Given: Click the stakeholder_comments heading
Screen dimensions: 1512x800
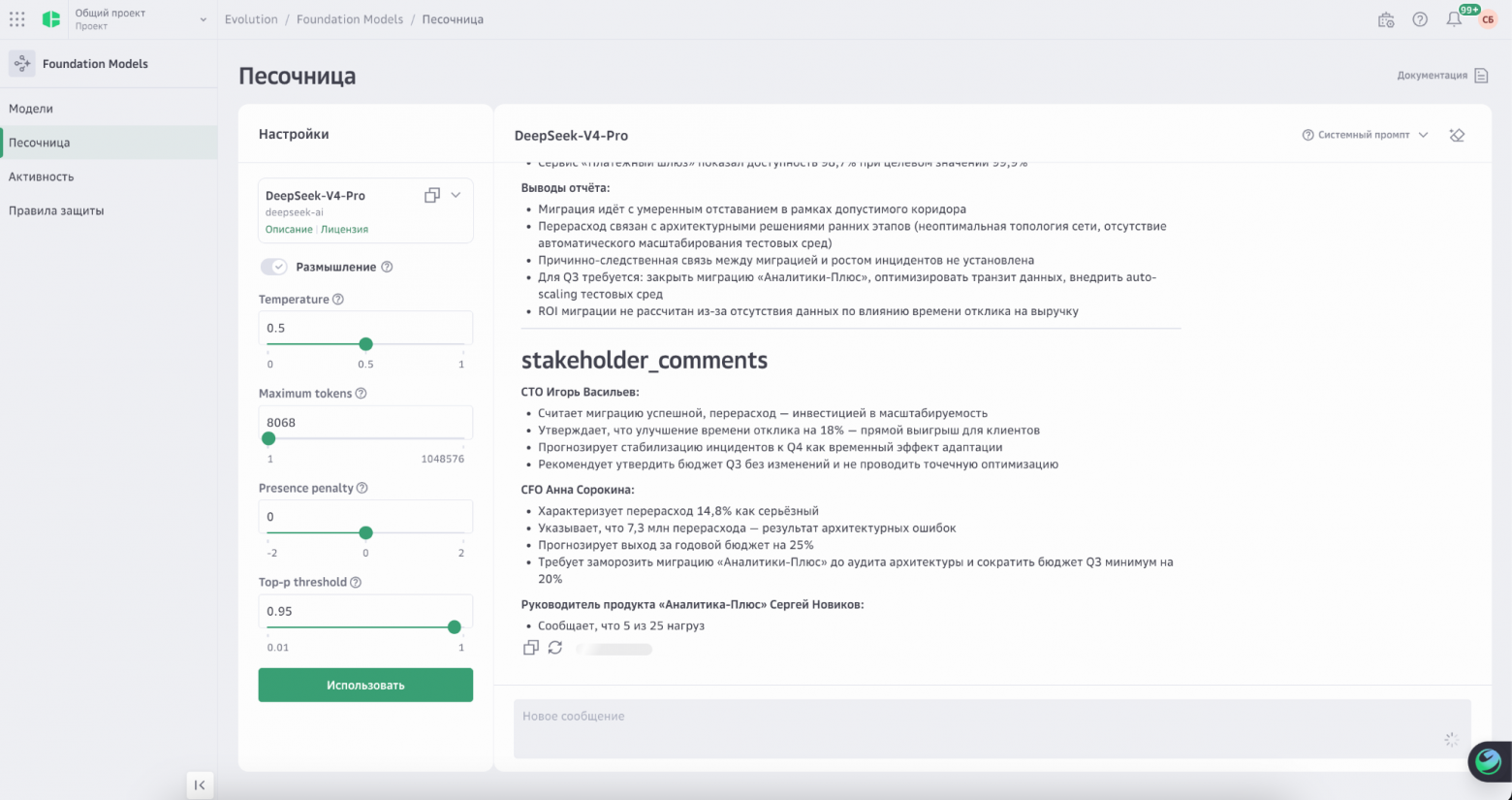Looking at the screenshot, I should click(x=645, y=360).
